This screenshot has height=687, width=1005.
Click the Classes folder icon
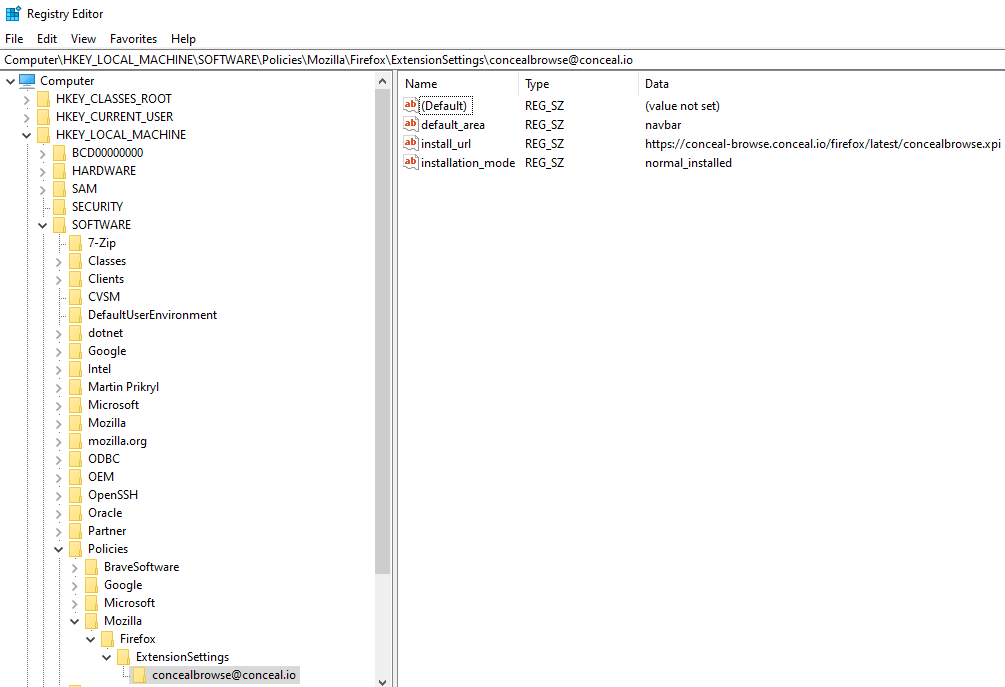click(x=76, y=261)
